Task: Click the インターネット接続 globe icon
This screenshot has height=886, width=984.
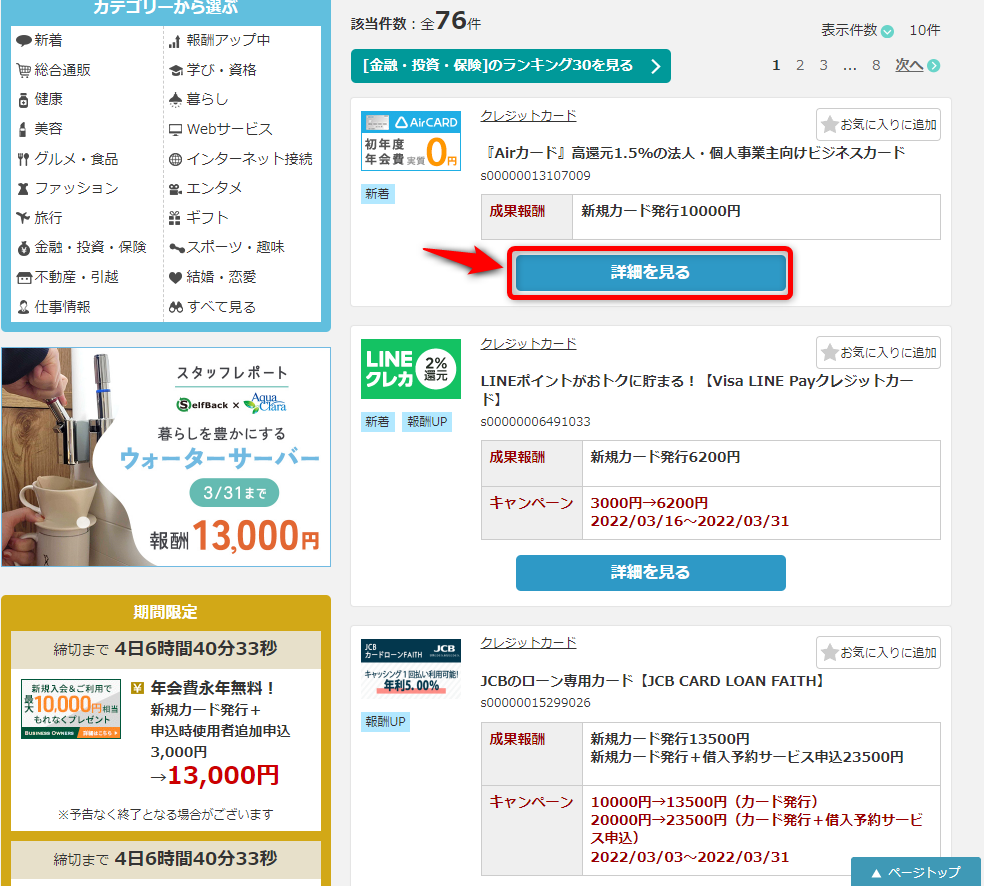Action: point(176,159)
